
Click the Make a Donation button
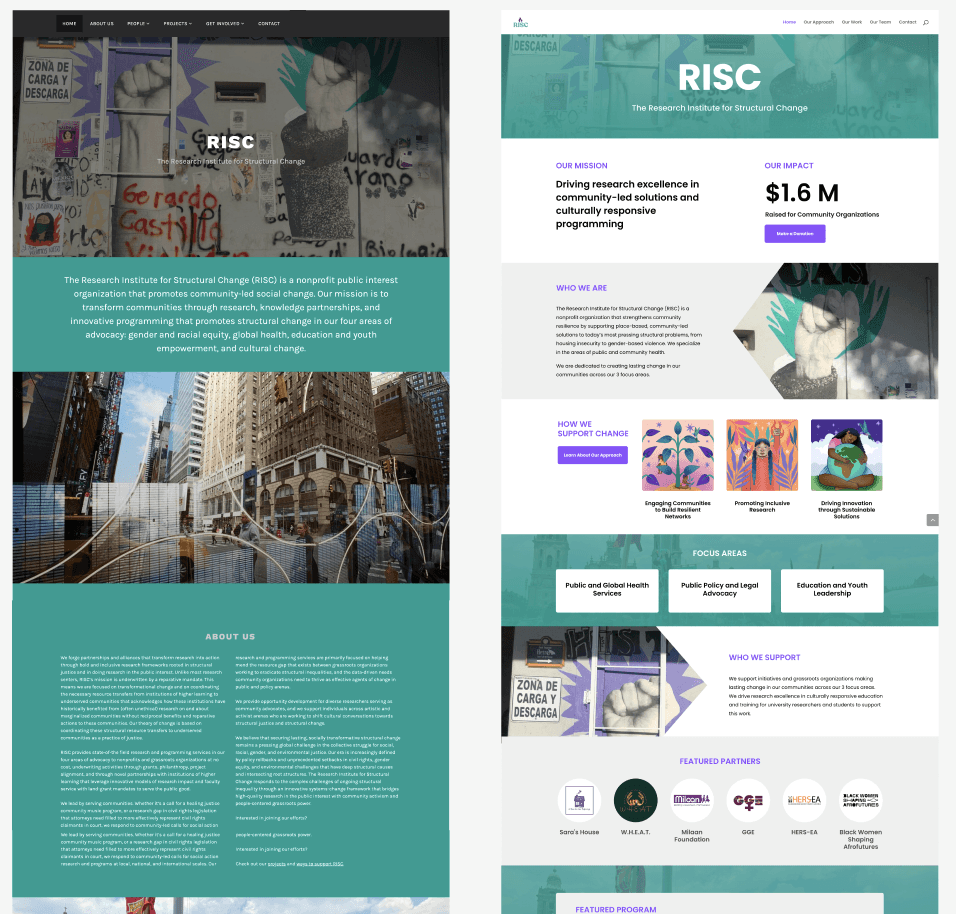pos(794,233)
